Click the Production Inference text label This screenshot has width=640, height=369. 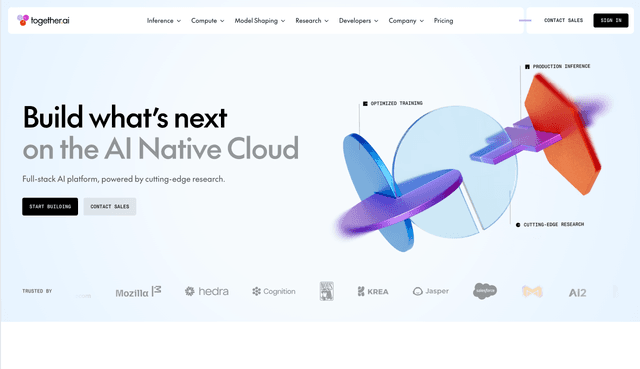pyautogui.click(x=561, y=66)
